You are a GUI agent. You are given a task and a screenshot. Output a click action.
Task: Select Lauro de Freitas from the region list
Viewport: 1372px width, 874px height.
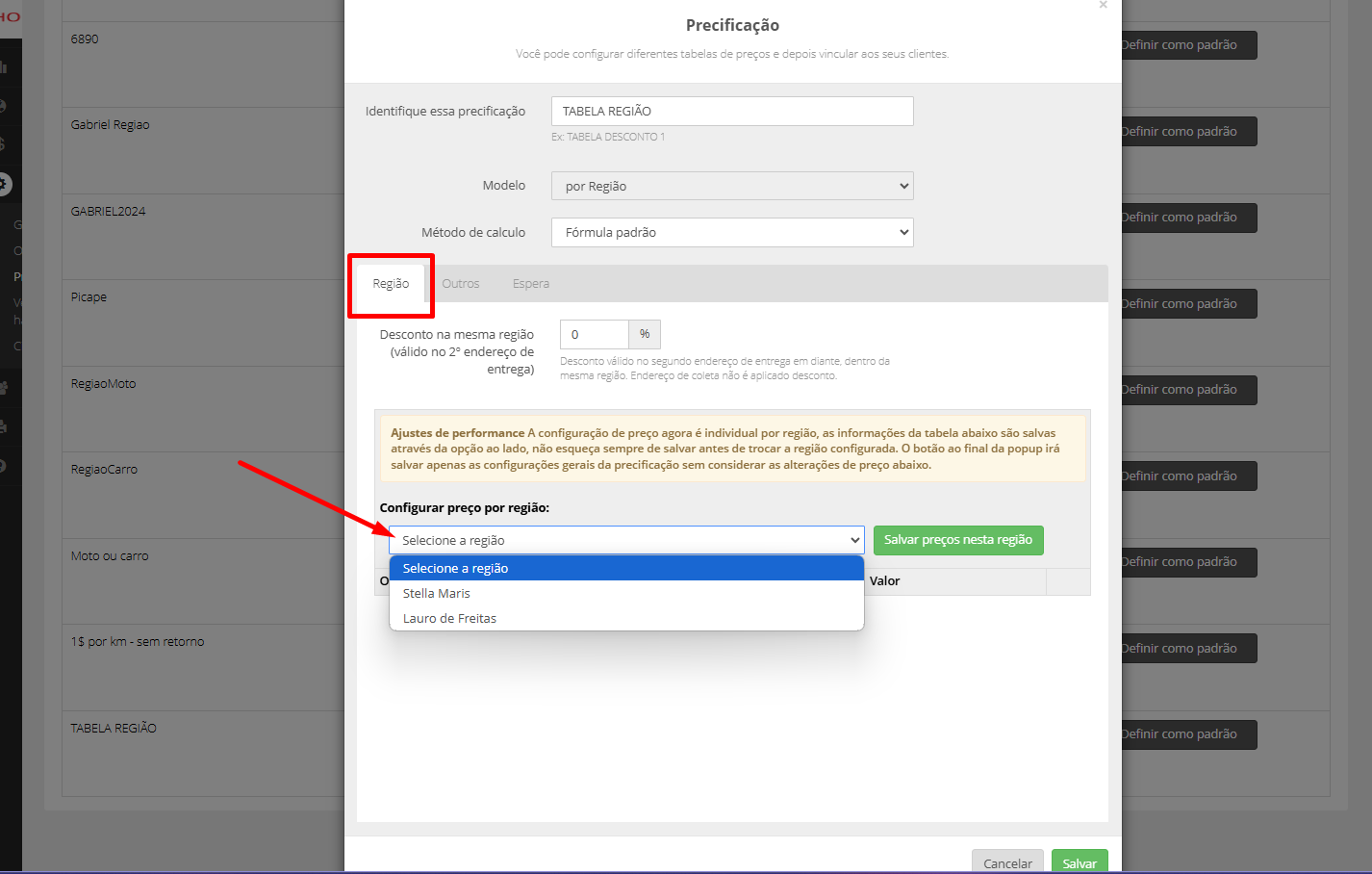626,618
